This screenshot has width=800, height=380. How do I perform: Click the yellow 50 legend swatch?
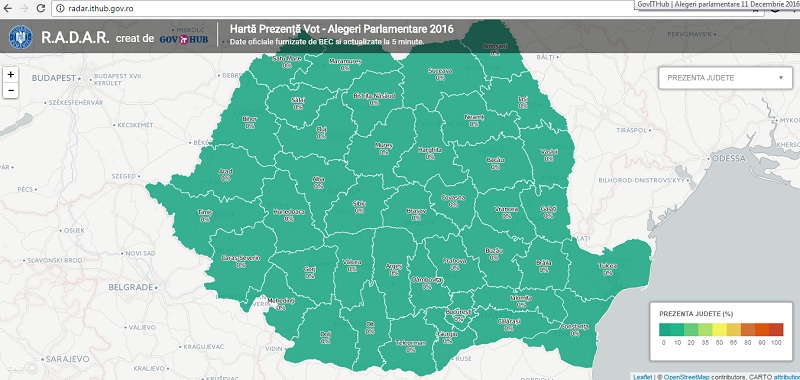pos(720,329)
